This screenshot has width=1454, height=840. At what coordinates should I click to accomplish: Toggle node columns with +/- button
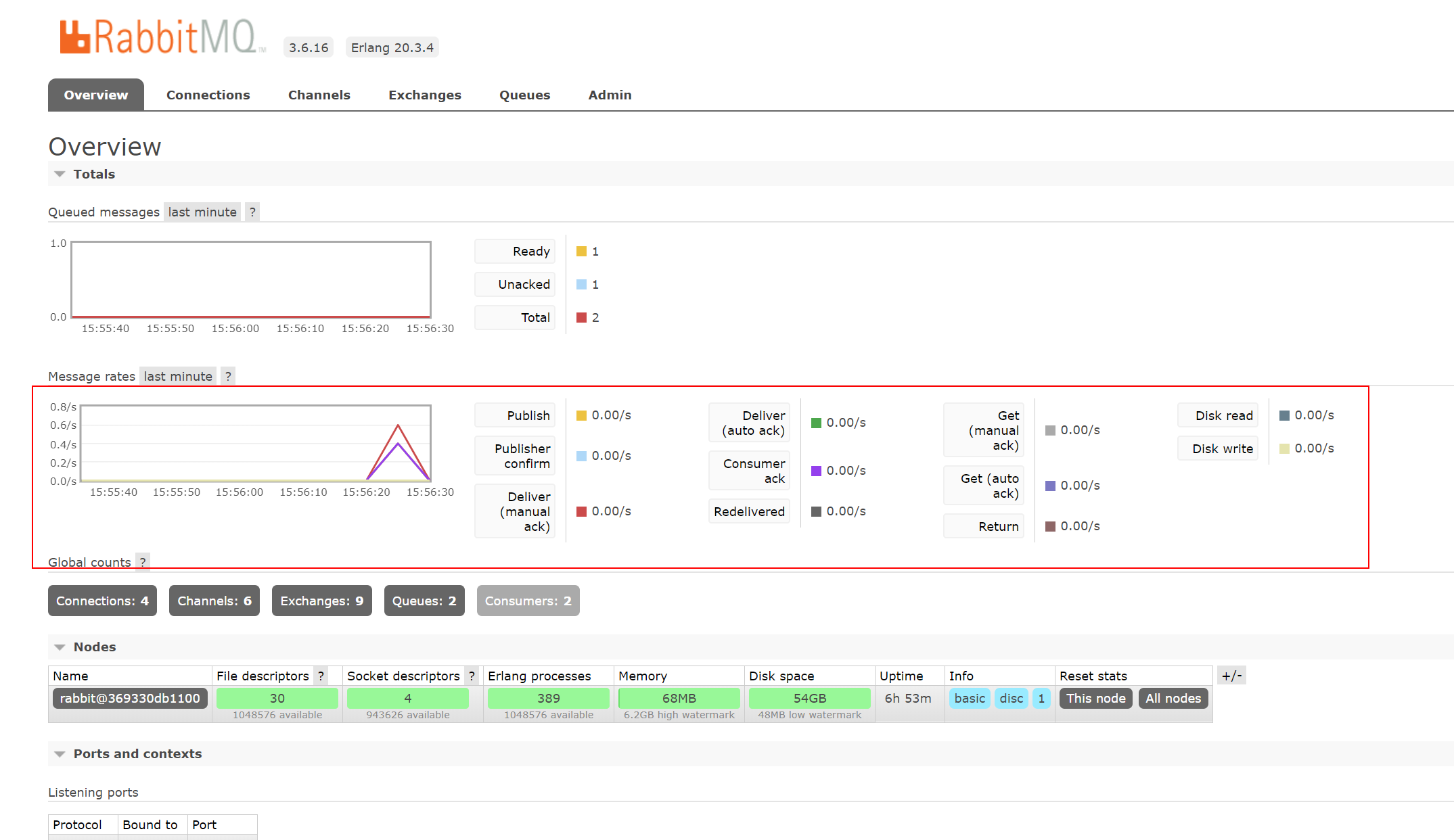1231,676
